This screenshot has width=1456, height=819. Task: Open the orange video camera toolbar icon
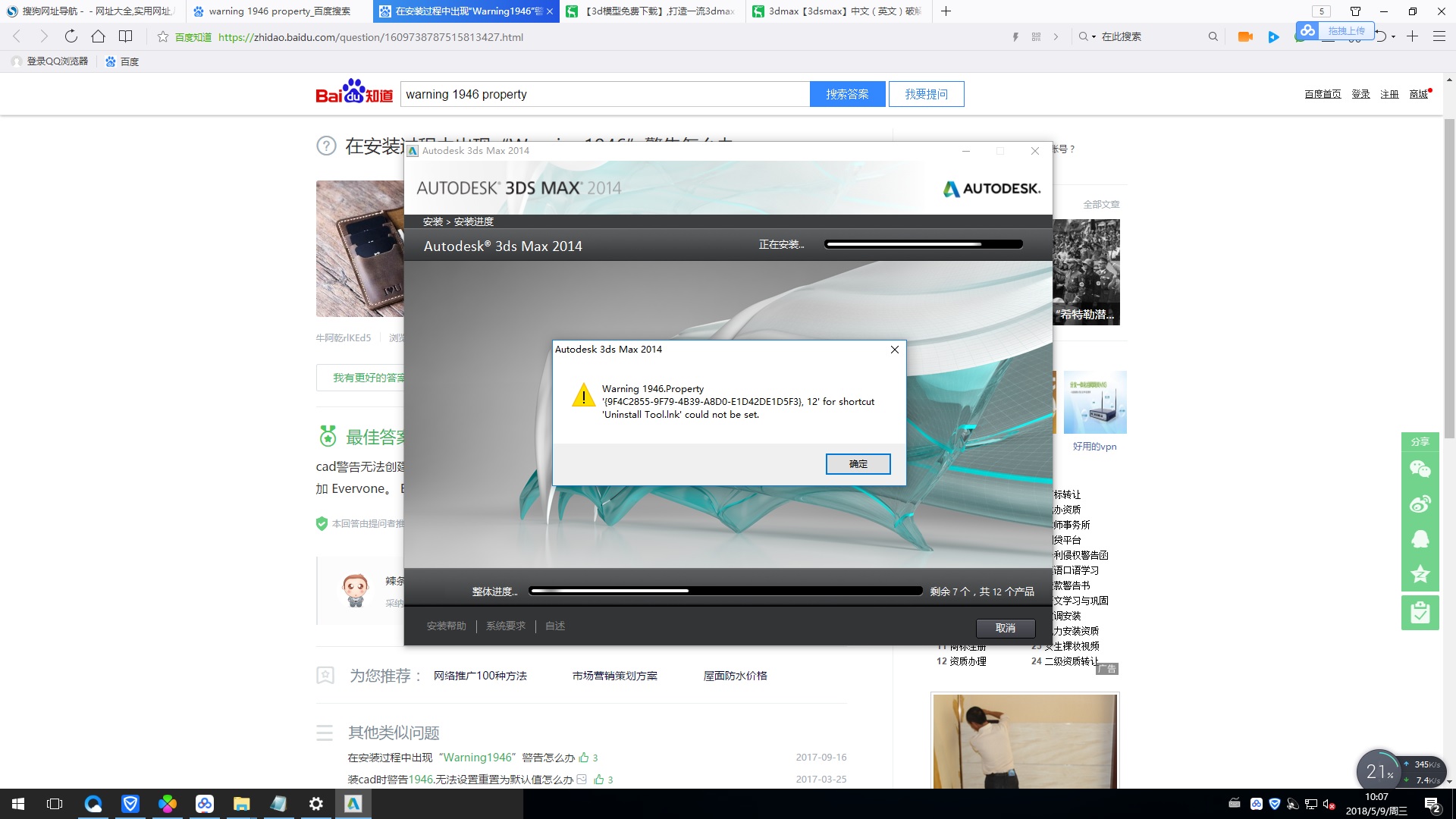tap(1244, 36)
